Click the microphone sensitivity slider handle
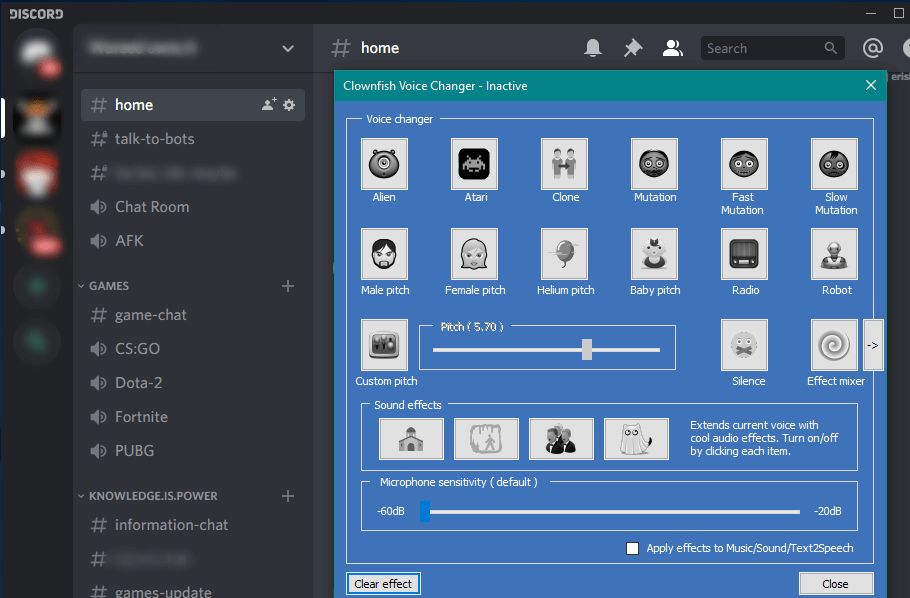Viewport: 910px width, 598px height. [x=425, y=511]
